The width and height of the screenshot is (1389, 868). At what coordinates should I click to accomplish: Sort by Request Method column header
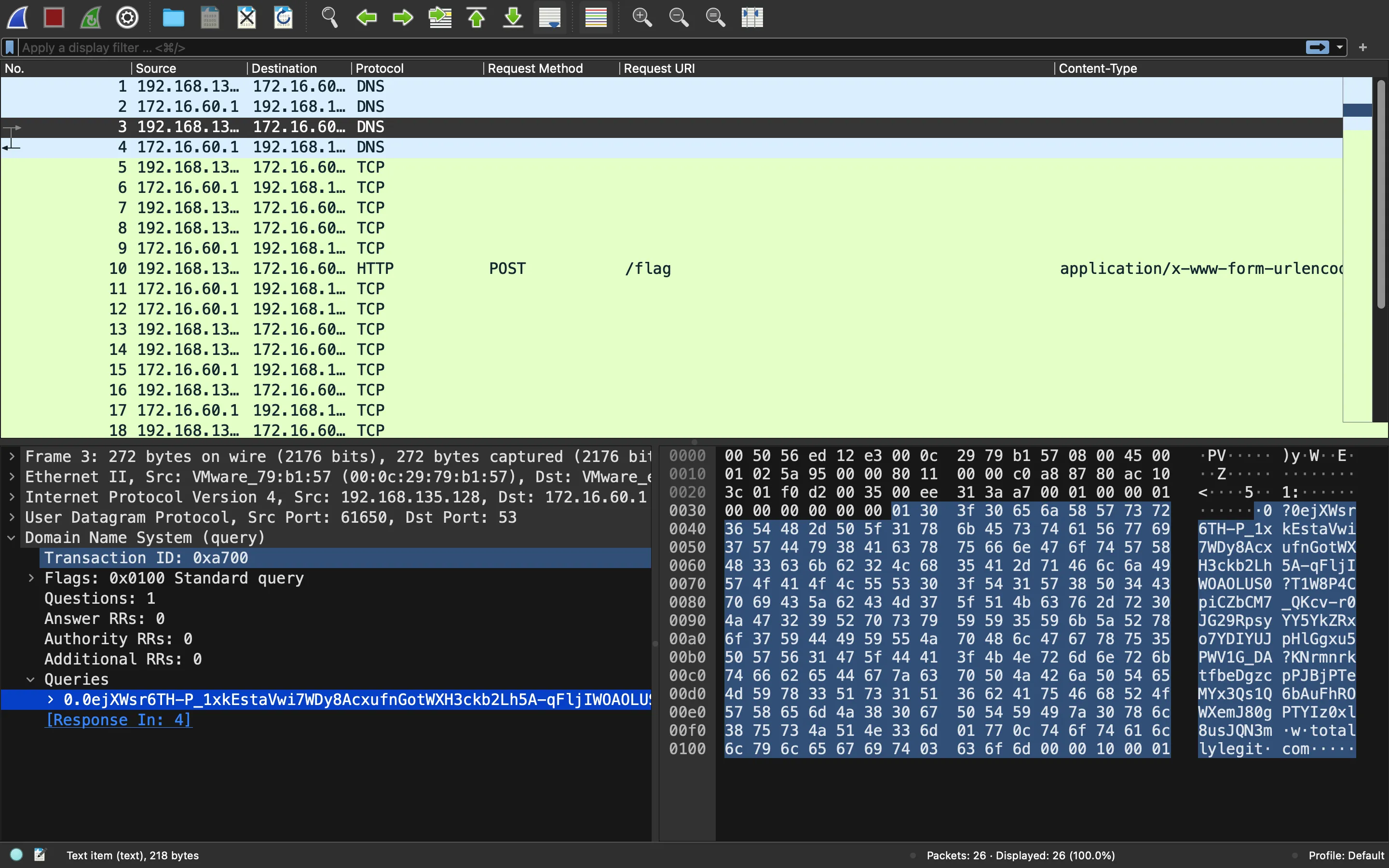click(552, 68)
